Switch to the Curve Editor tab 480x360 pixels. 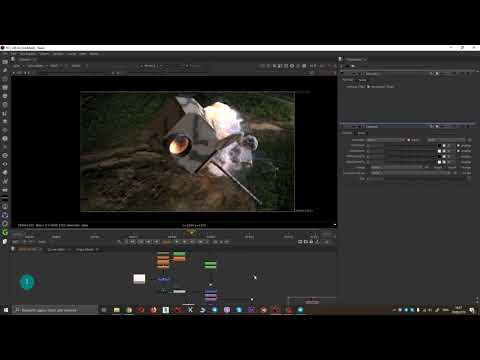click(57, 249)
